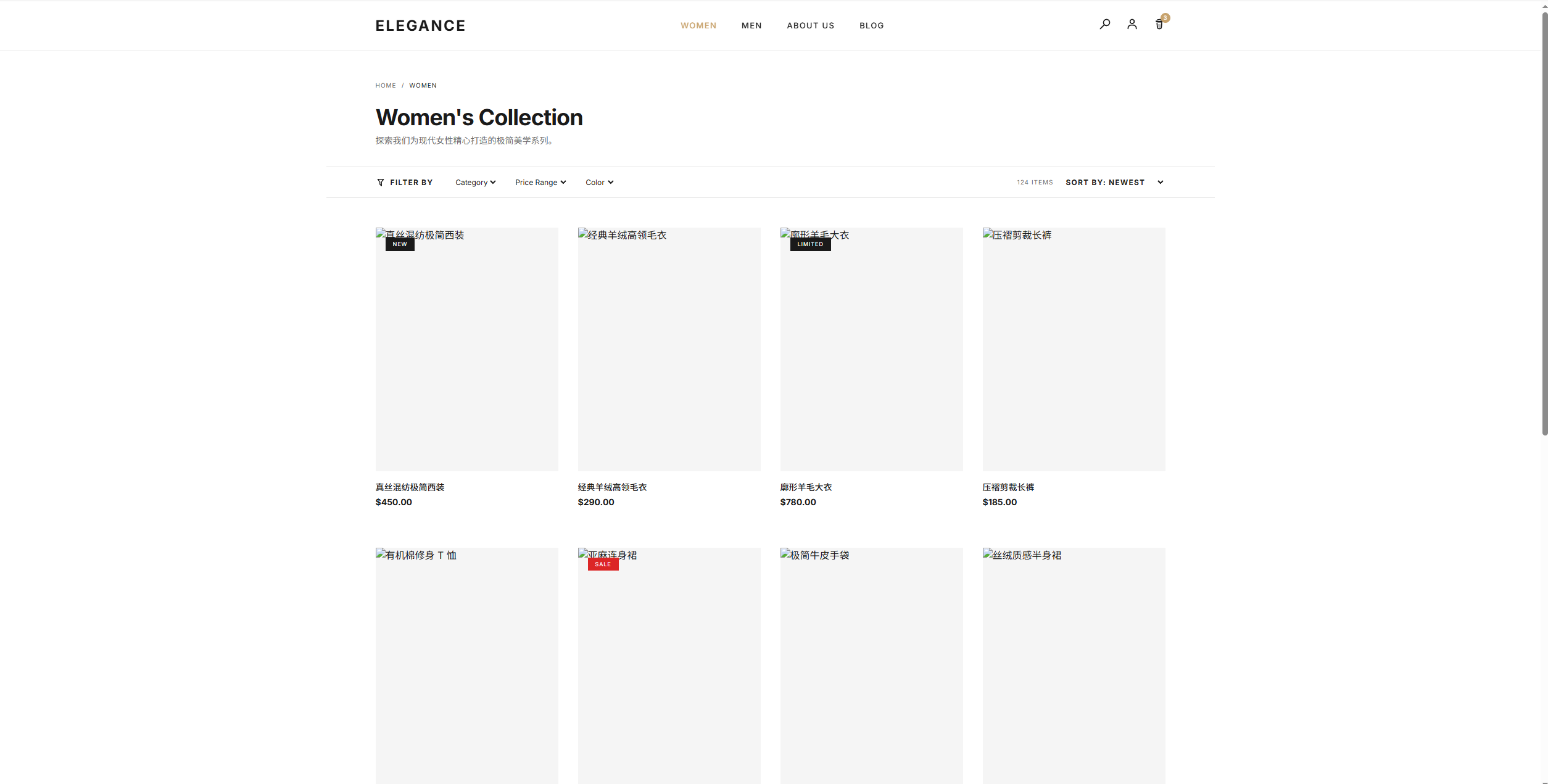Click the LIMITED badge on wool coat
Viewport: 1548px width, 784px height.
coord(810,244)
